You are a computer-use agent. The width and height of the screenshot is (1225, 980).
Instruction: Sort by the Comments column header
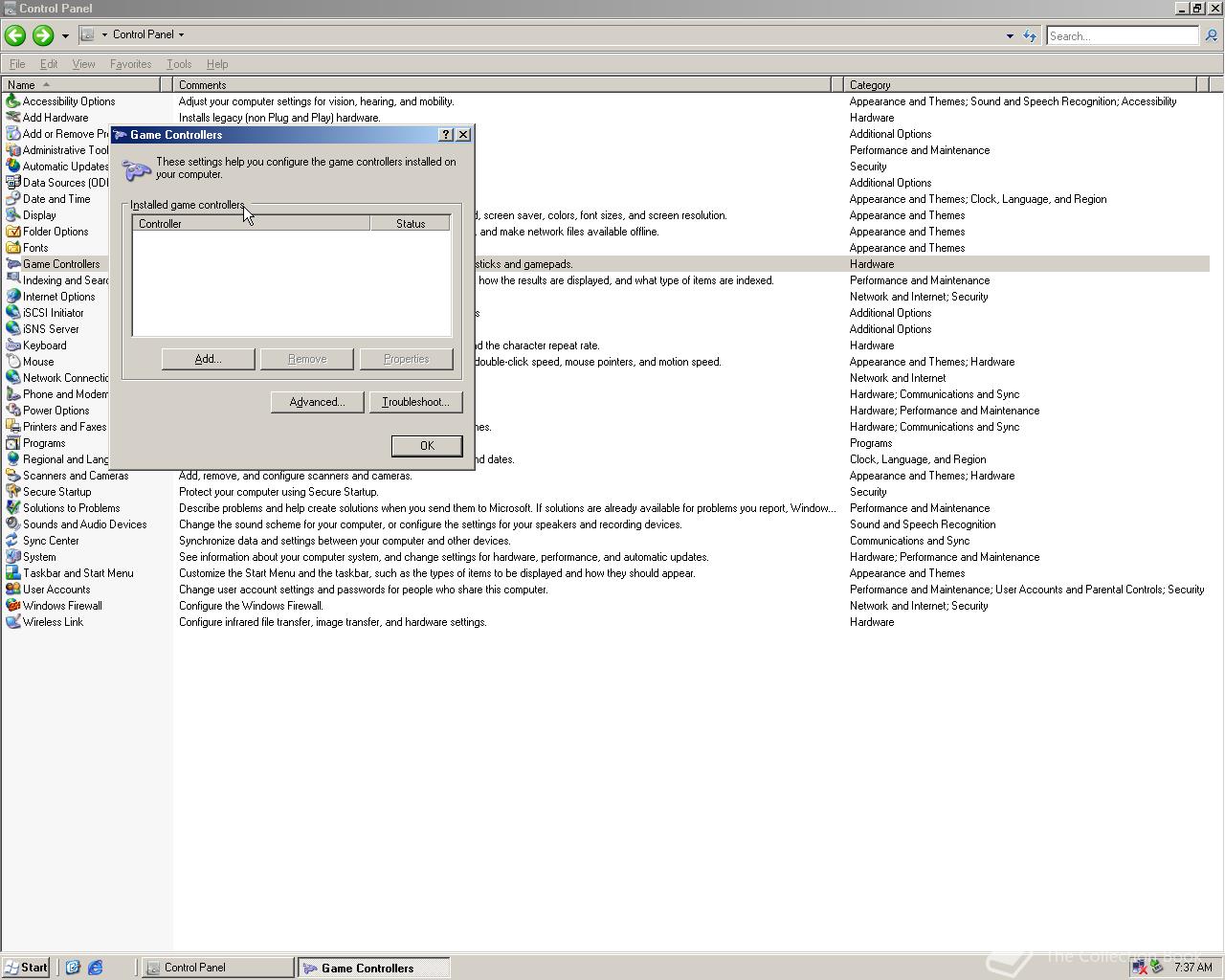(501, 85)
